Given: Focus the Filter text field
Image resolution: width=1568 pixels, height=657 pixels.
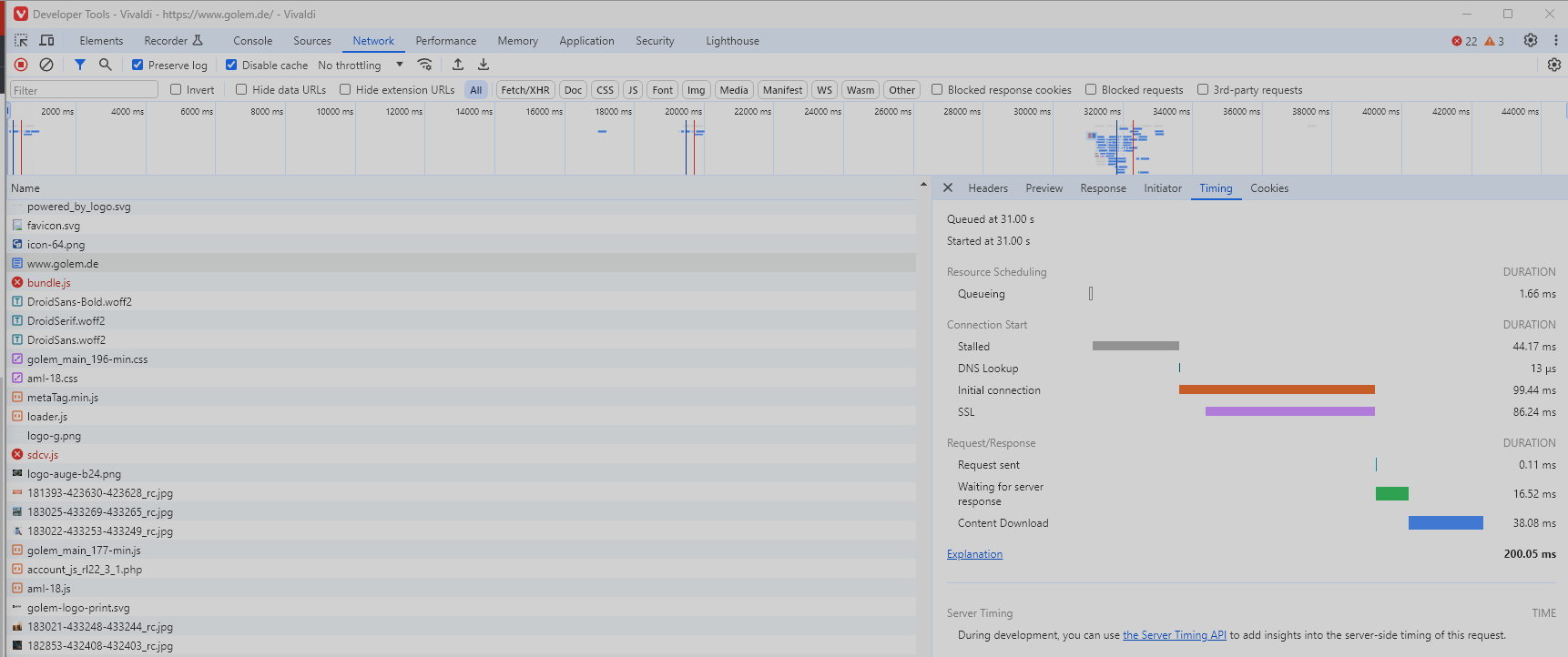Looking at the screenshot, I should [x=84, y=90].
